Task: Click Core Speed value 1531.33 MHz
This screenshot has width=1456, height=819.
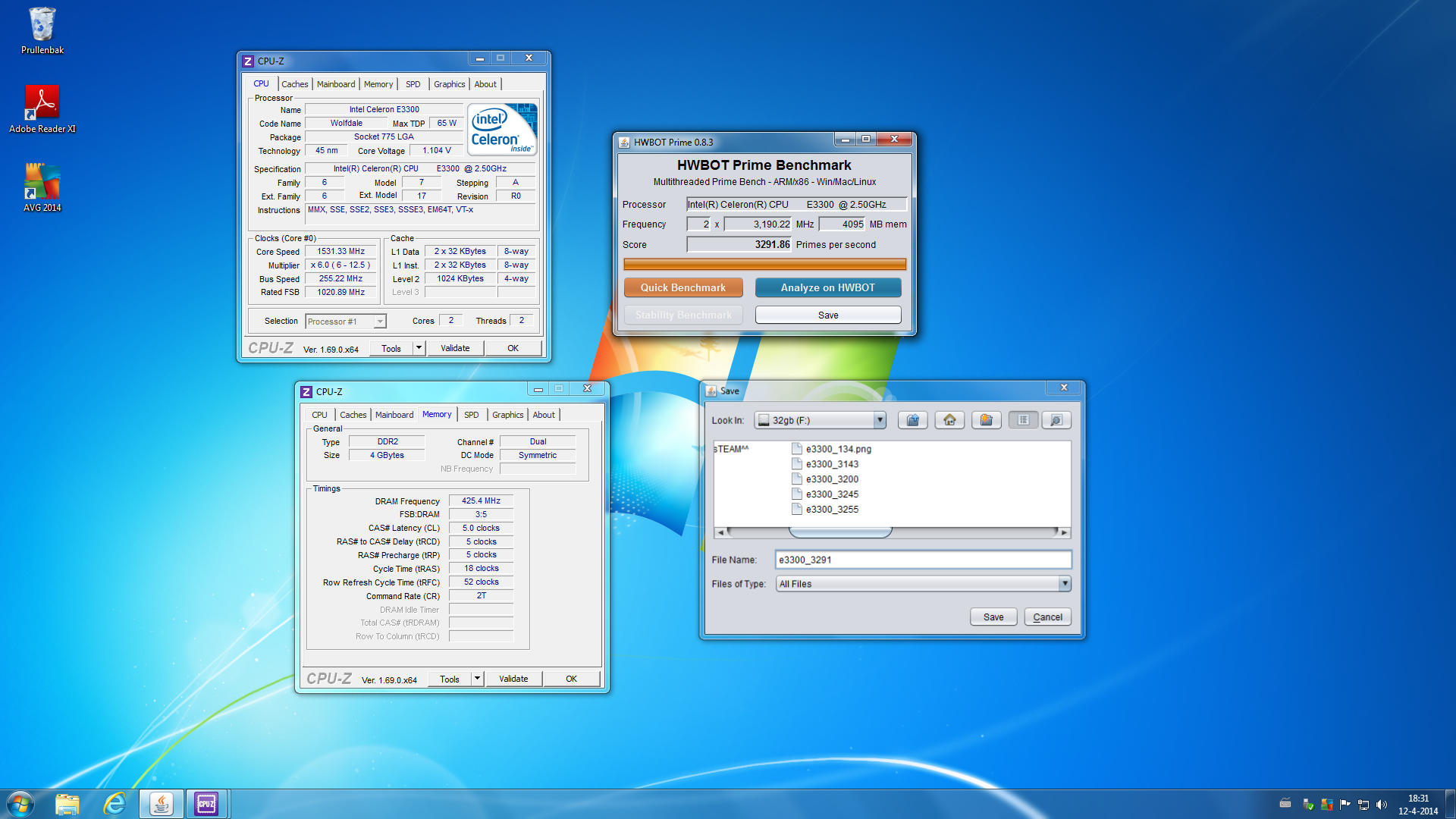Action: pos(341,251)
